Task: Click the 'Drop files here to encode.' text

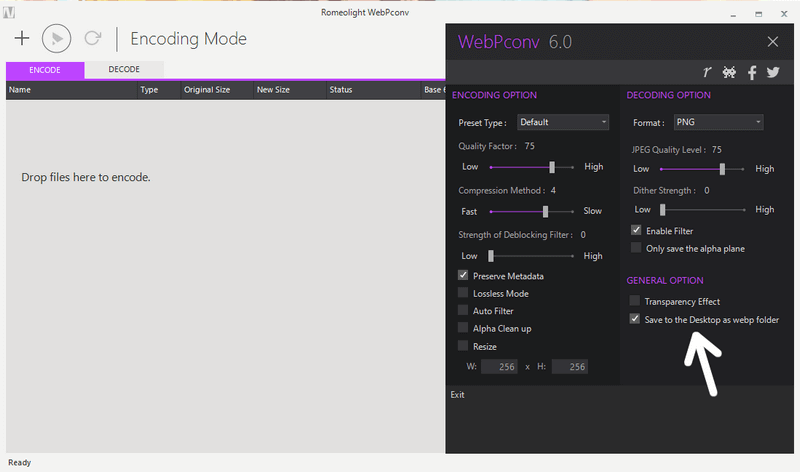Action: point(86,178)
